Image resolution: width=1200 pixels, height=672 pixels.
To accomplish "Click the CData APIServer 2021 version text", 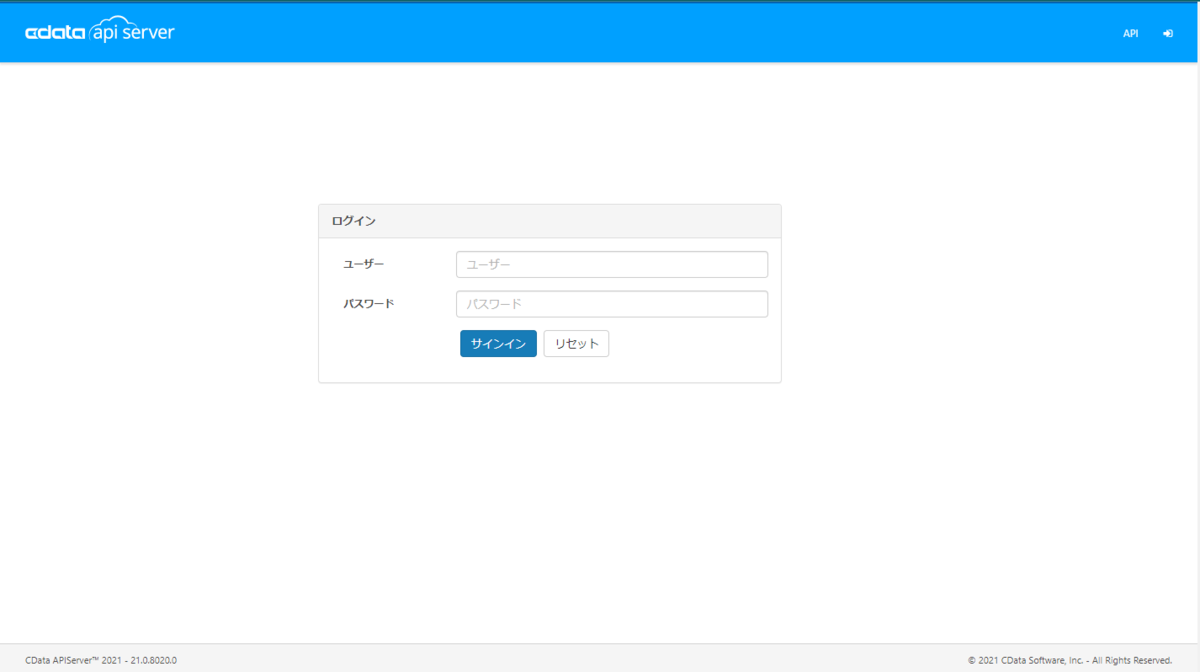I will tap(101, 660).
